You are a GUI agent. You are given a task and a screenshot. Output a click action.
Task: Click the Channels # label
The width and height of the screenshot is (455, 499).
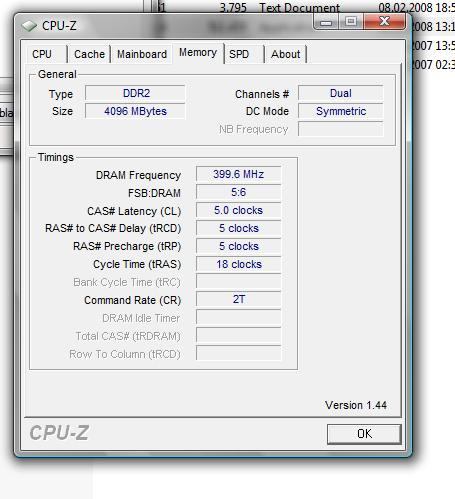(x=262, y=94)
